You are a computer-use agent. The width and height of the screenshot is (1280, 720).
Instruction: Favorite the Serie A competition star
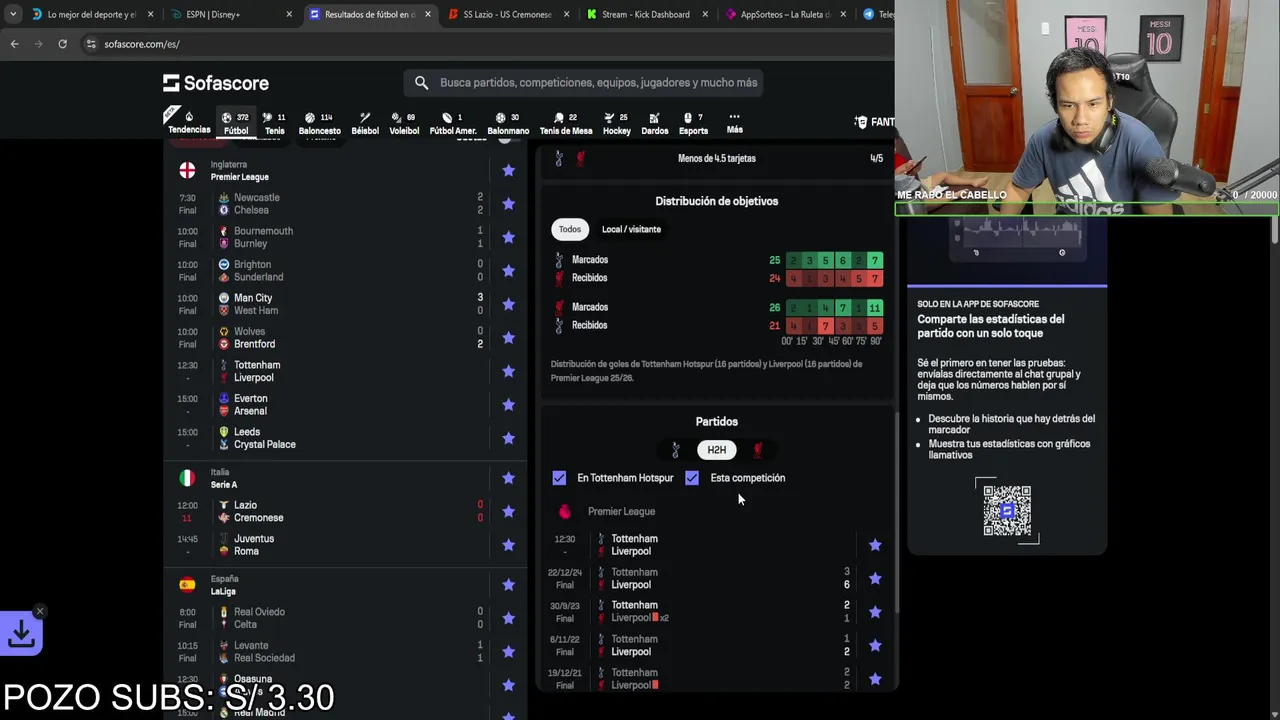(x=508, y=478)
